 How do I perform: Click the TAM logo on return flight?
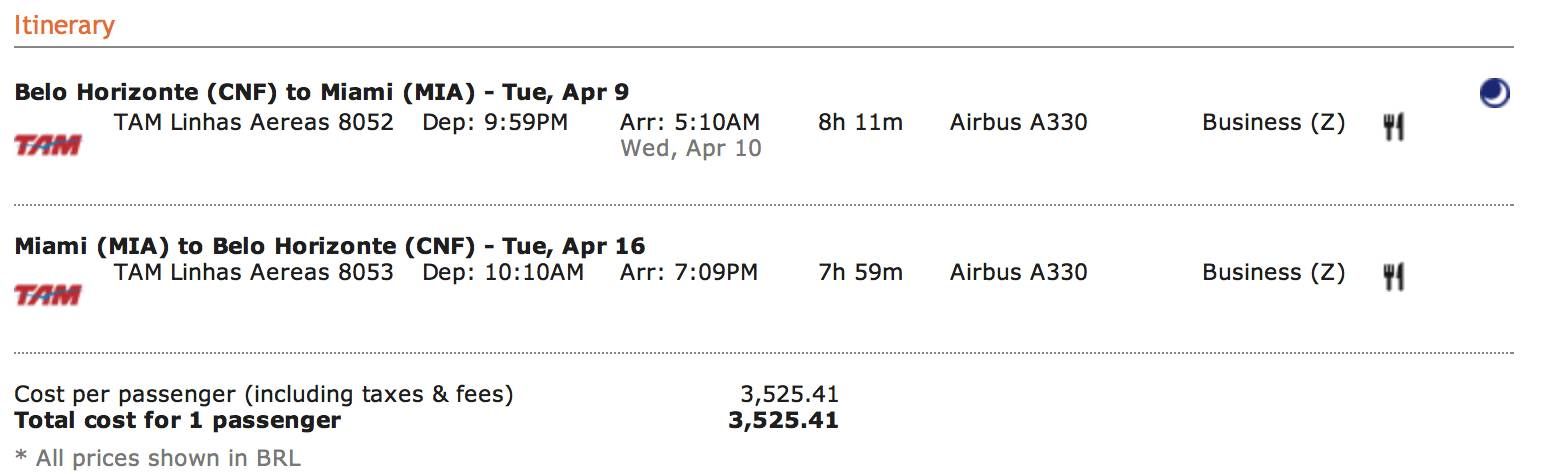[x=48, y=295]
